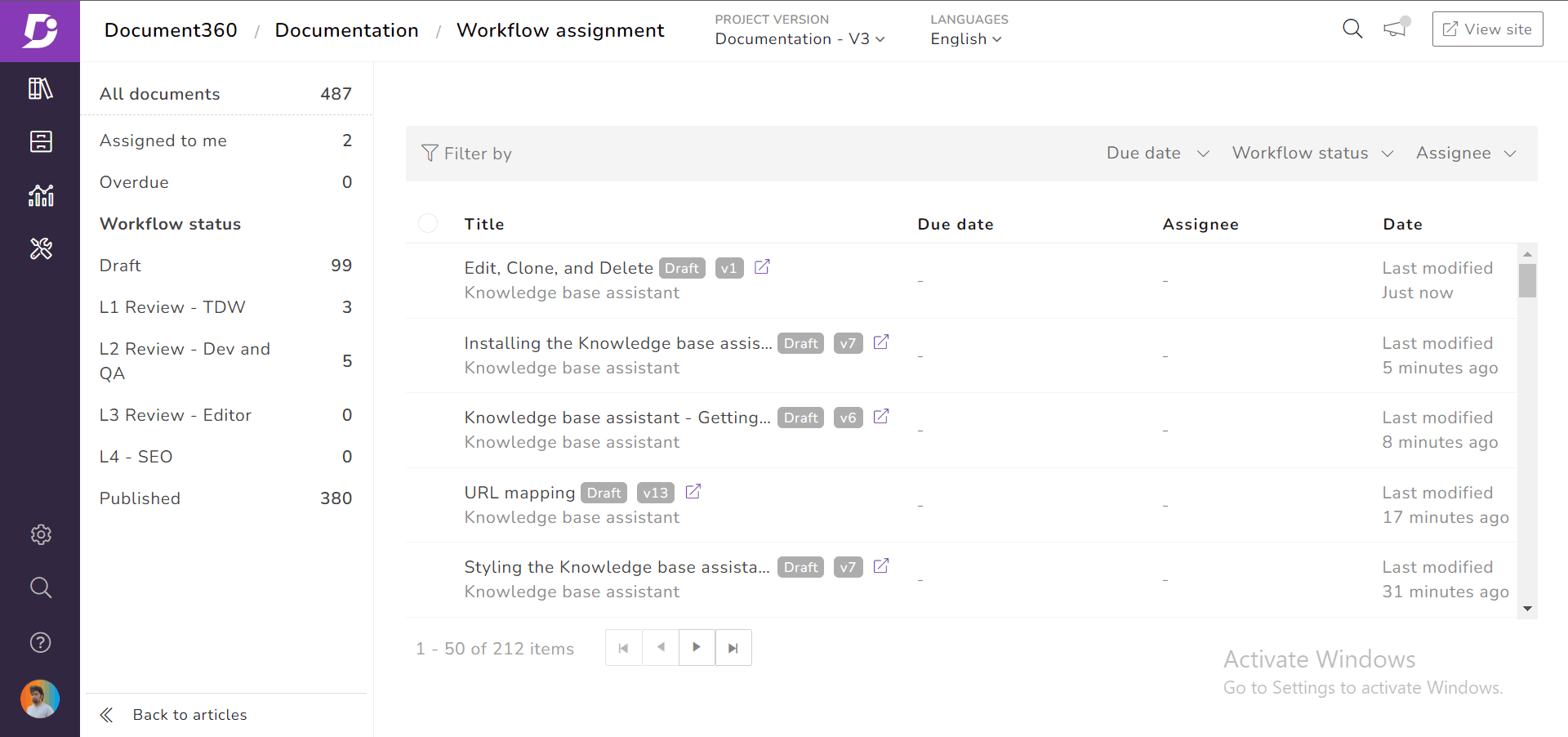Click the Document360 logo icon
The width and height of the screenshot is (1568, 737).
pos(41,30)
